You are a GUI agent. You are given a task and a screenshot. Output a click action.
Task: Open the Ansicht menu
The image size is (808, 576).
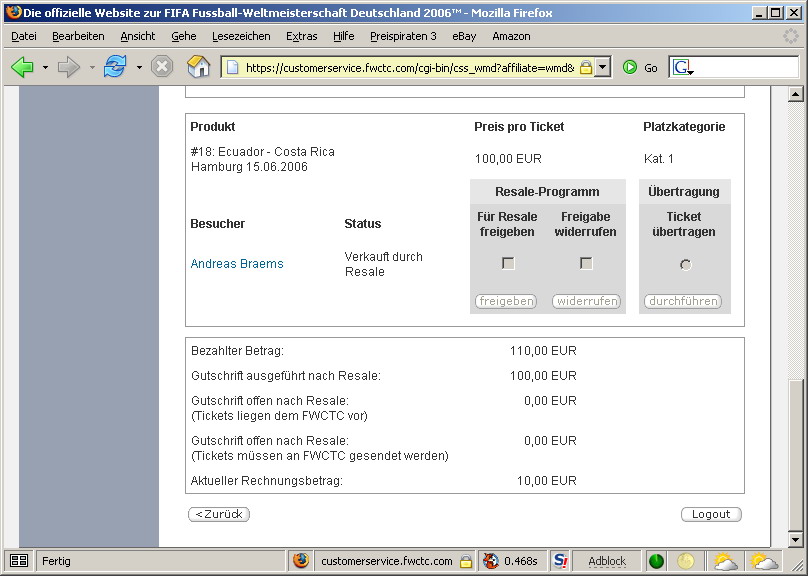point(138,36)
